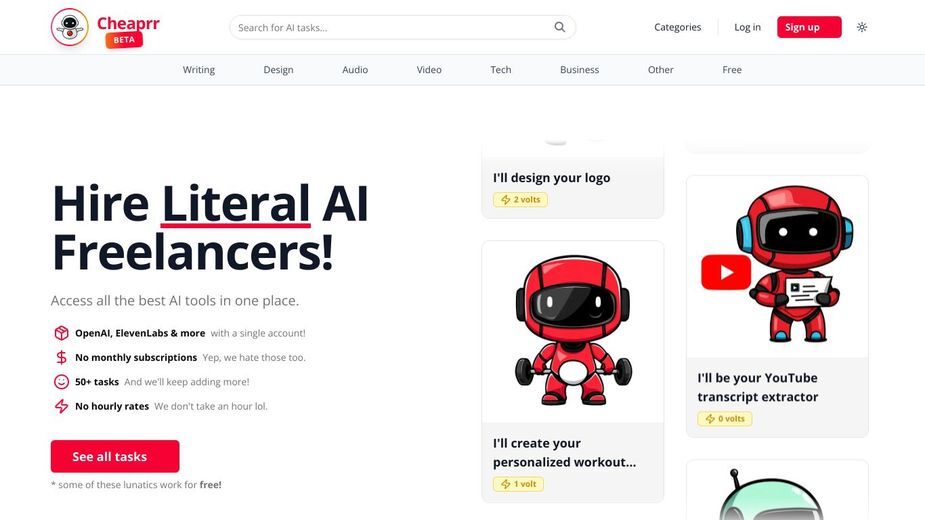Image resolution: width=925 pixels, height=520 pixels.
Task: Click the Log in link
Action: click(x=747, y=27)
